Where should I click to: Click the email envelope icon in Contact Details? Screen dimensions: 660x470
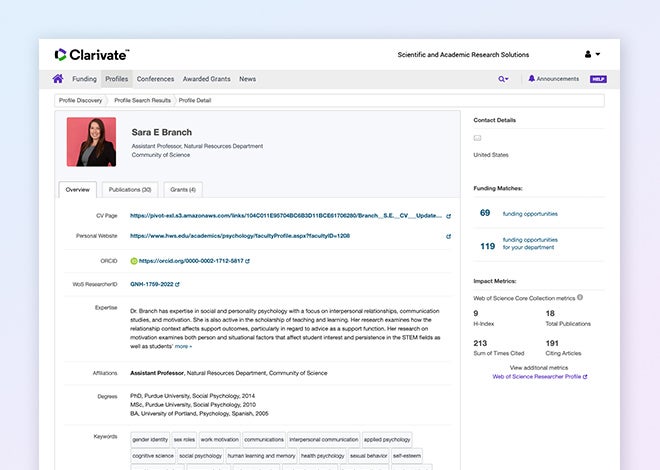pos(477,138)
